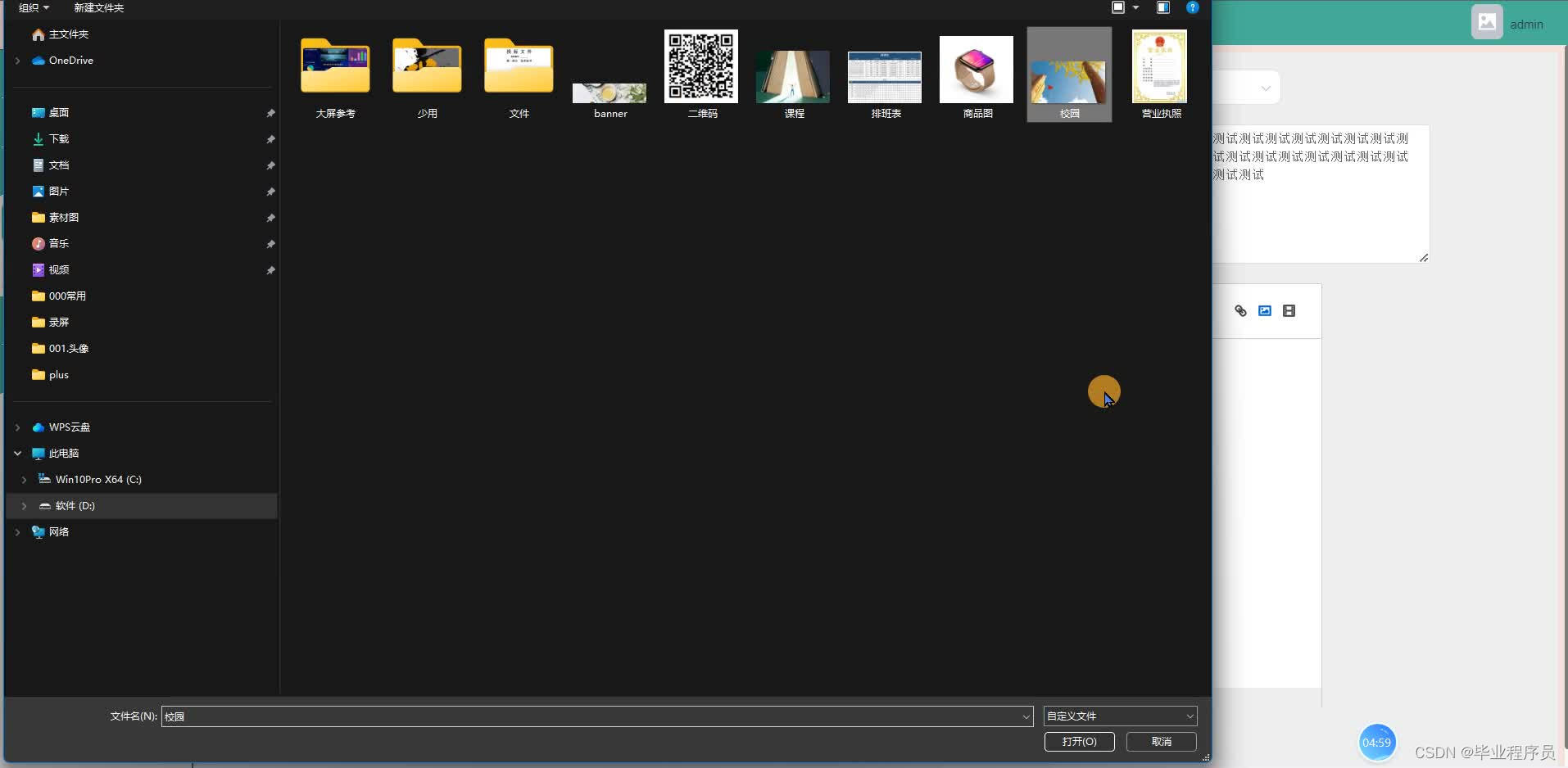Open 下载 quick access location
Viewport: 1568px width, 768px height.
50,139
